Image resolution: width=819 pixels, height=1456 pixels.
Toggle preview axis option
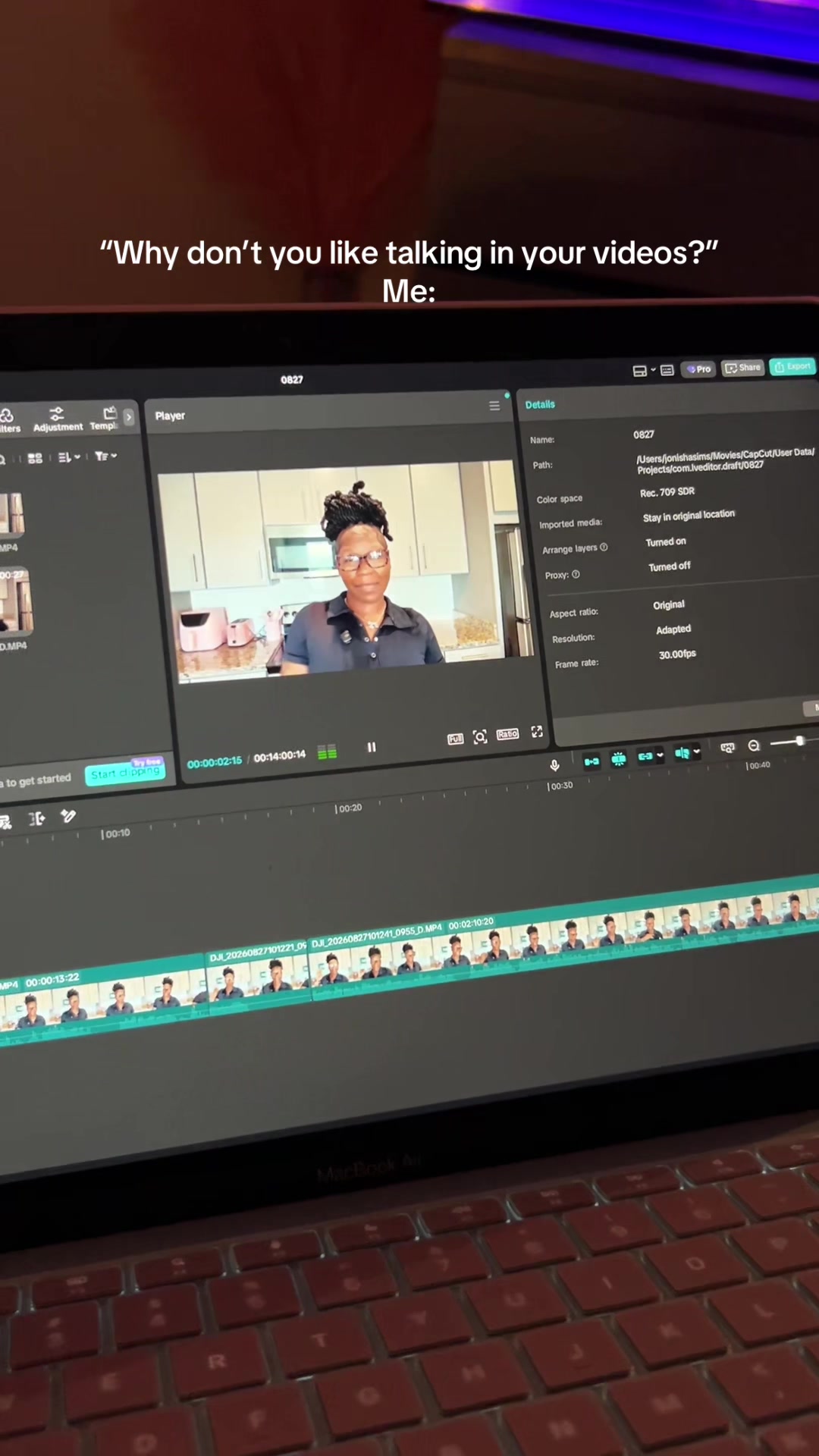pos(682,753)
